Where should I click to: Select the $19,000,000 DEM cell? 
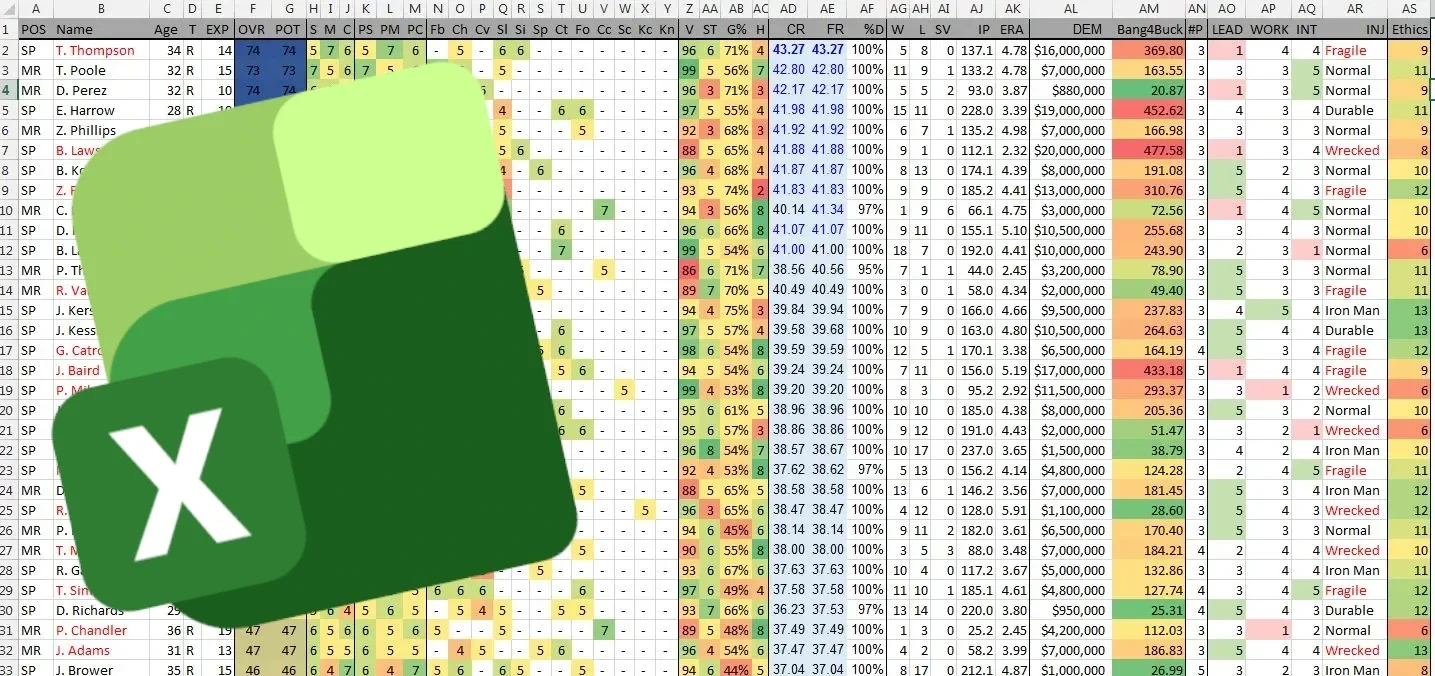1071,110
